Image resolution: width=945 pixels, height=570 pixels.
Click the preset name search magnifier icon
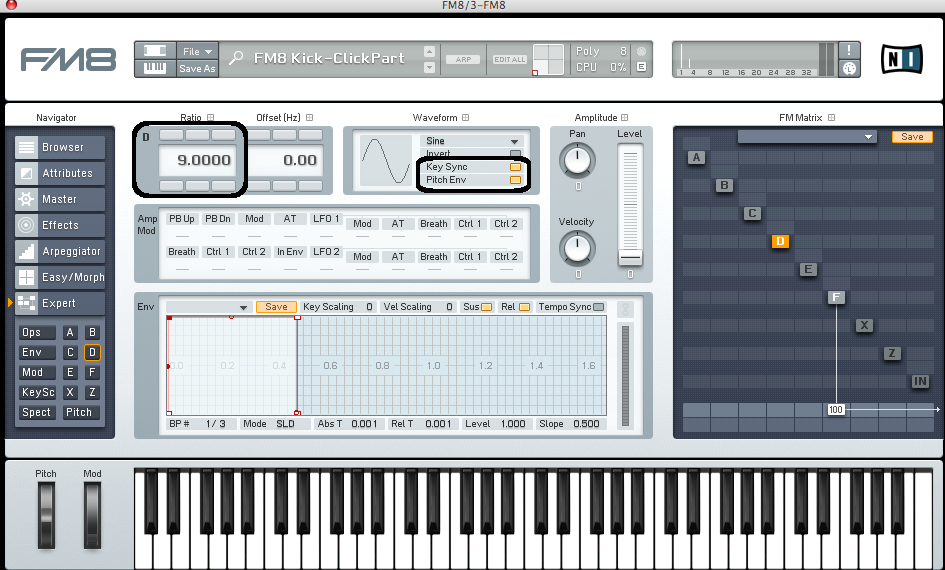[x=236, y=58]
